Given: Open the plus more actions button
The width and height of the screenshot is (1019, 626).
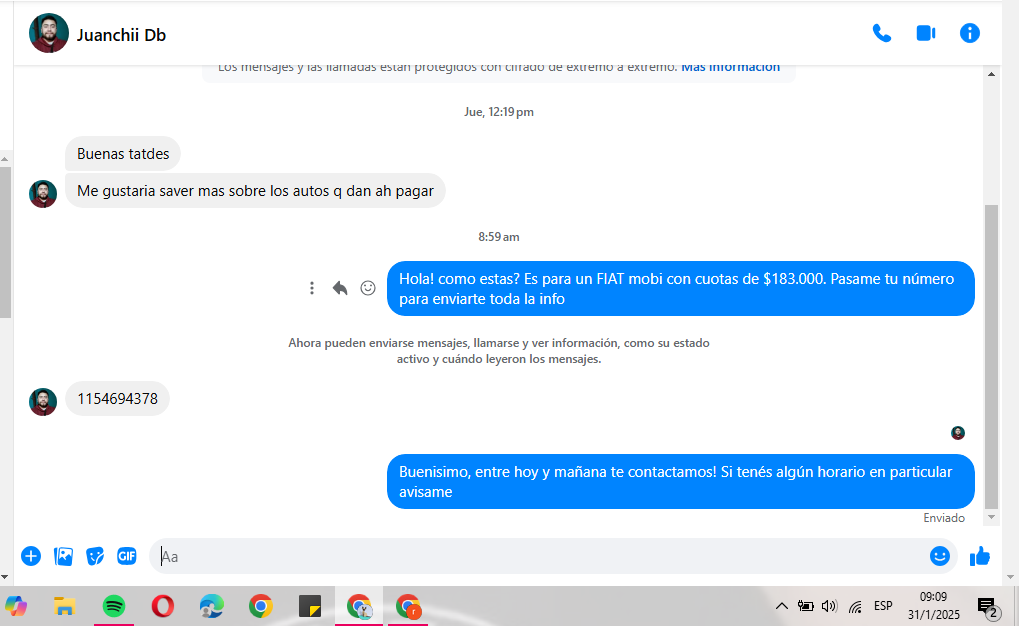Looking at the screenshot, I should [x=31, y=556].
